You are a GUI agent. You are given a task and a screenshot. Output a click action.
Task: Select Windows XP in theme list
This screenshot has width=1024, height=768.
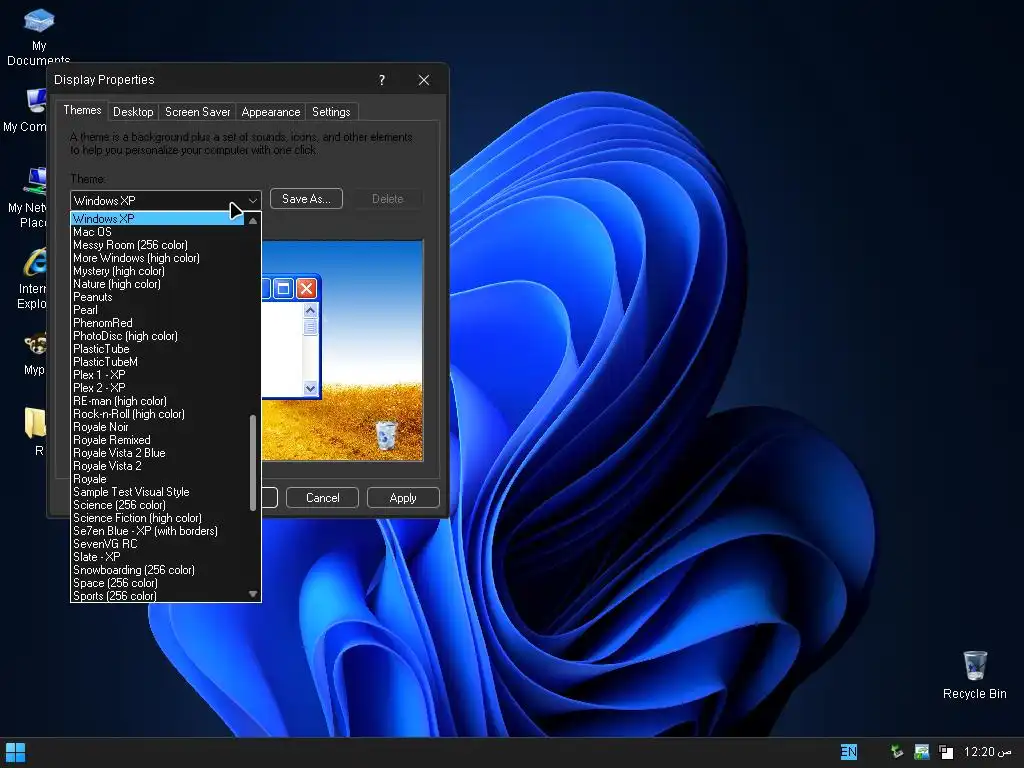[157, 219]
